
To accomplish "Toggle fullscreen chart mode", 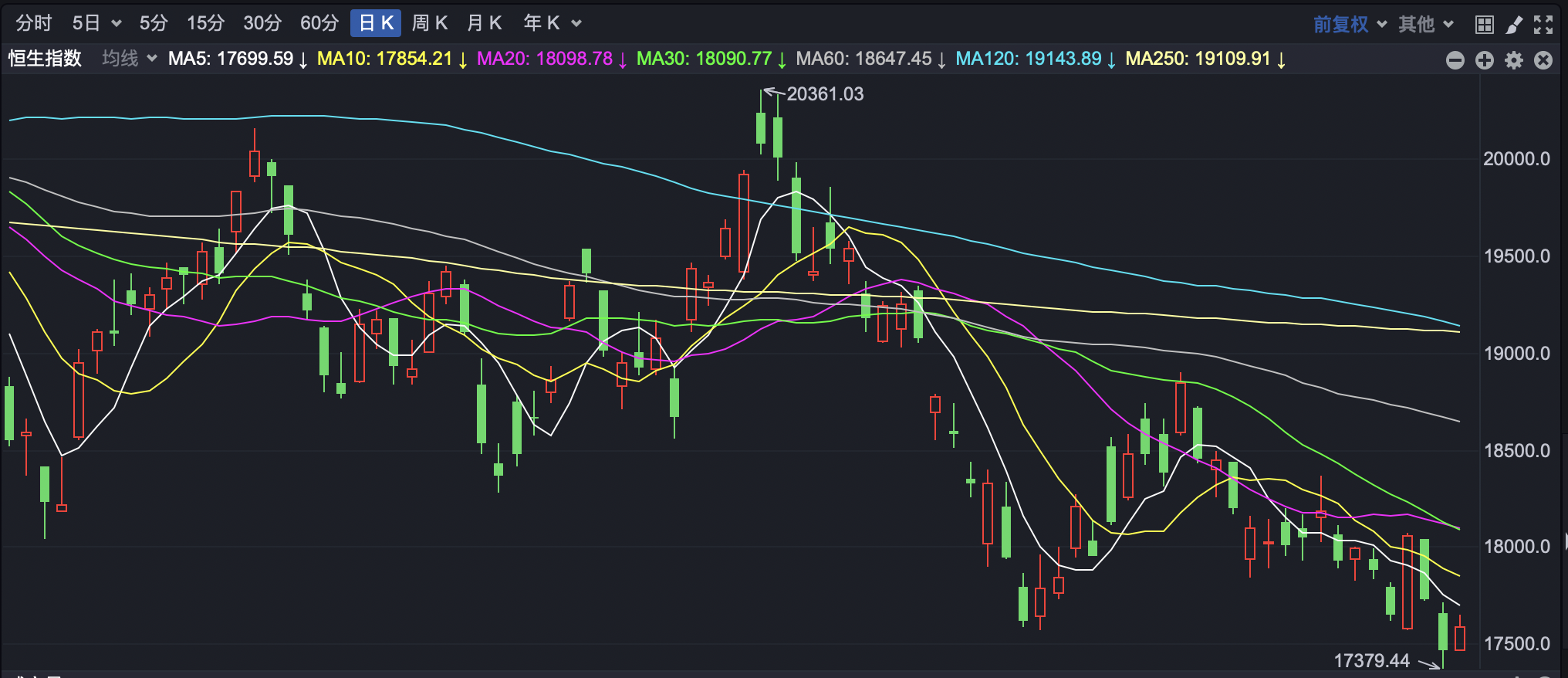I will pos(1543,25).
